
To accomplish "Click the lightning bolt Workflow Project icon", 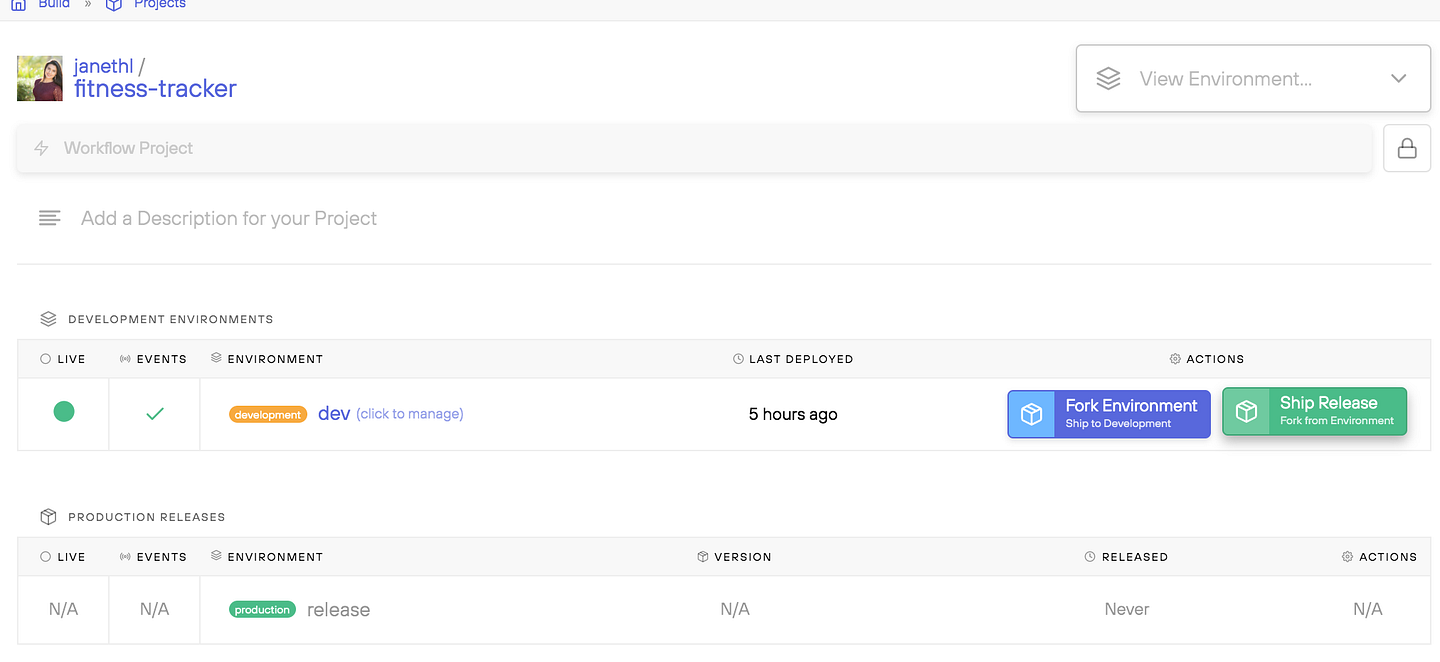I will click(x=42, y=148).
